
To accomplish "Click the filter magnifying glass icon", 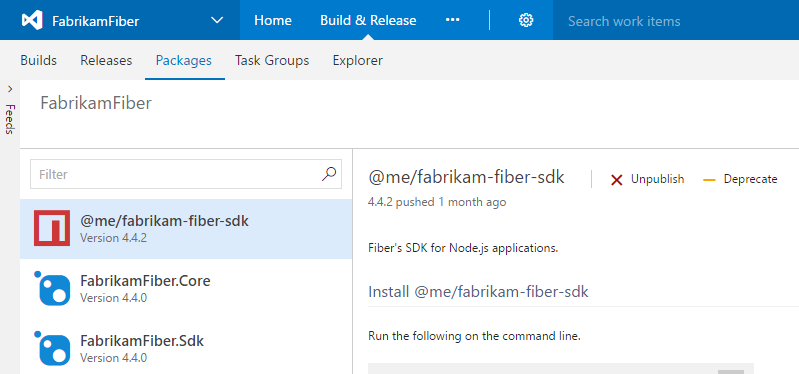I will click(x=329, y=174).
